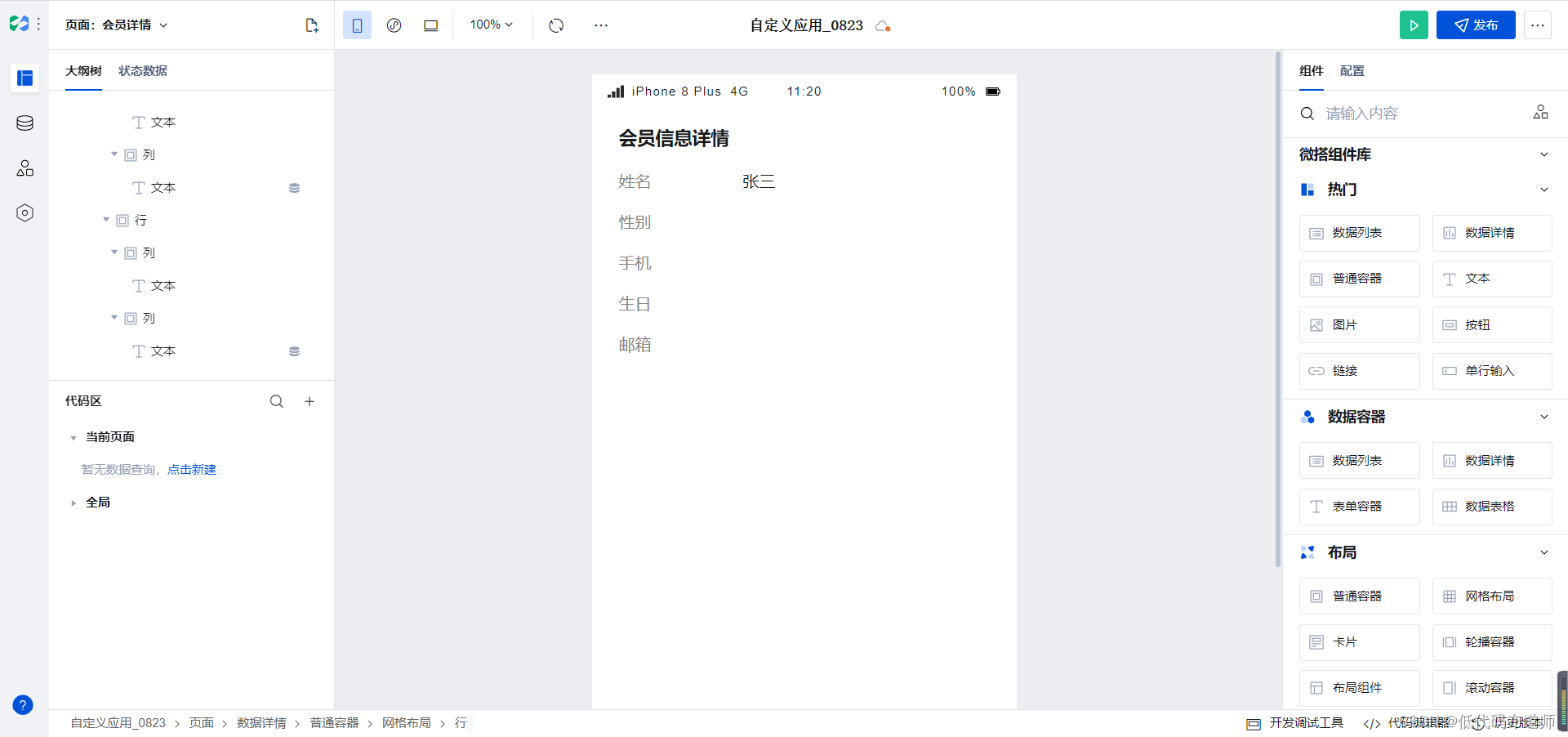Open the 100% zoom dropdown
The image size is (1568, 737).
[x=492, y=25]
